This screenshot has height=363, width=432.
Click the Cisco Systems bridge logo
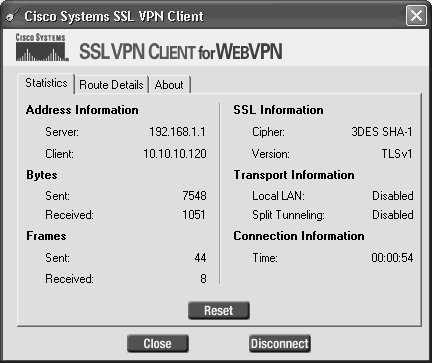(x=42, y=47)
